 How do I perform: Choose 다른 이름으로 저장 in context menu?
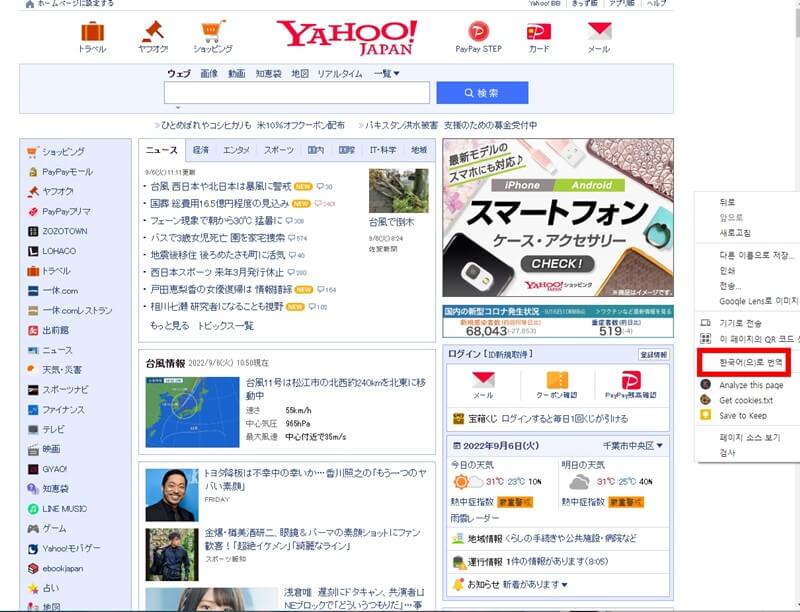tap(757, 255)
